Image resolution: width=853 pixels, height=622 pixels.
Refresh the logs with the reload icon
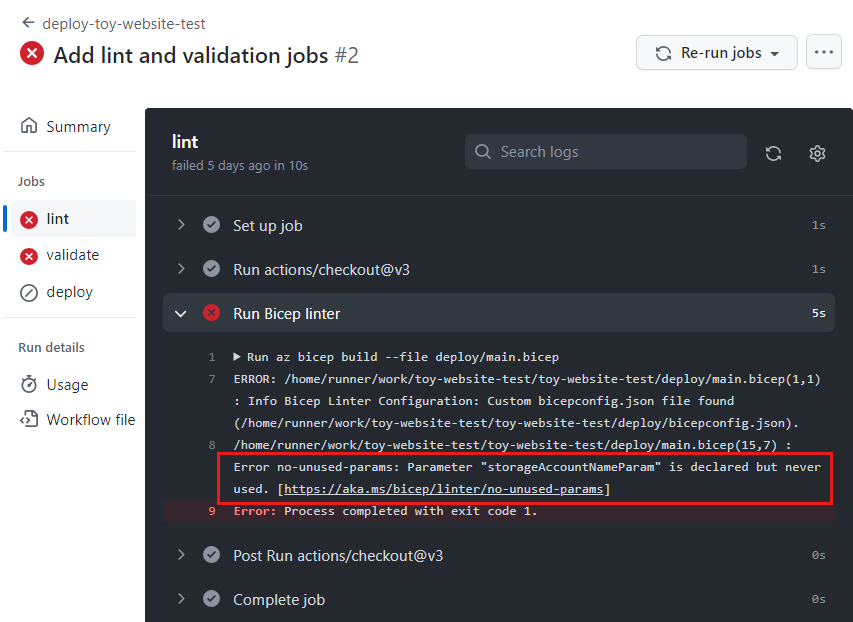pos(773,153)
